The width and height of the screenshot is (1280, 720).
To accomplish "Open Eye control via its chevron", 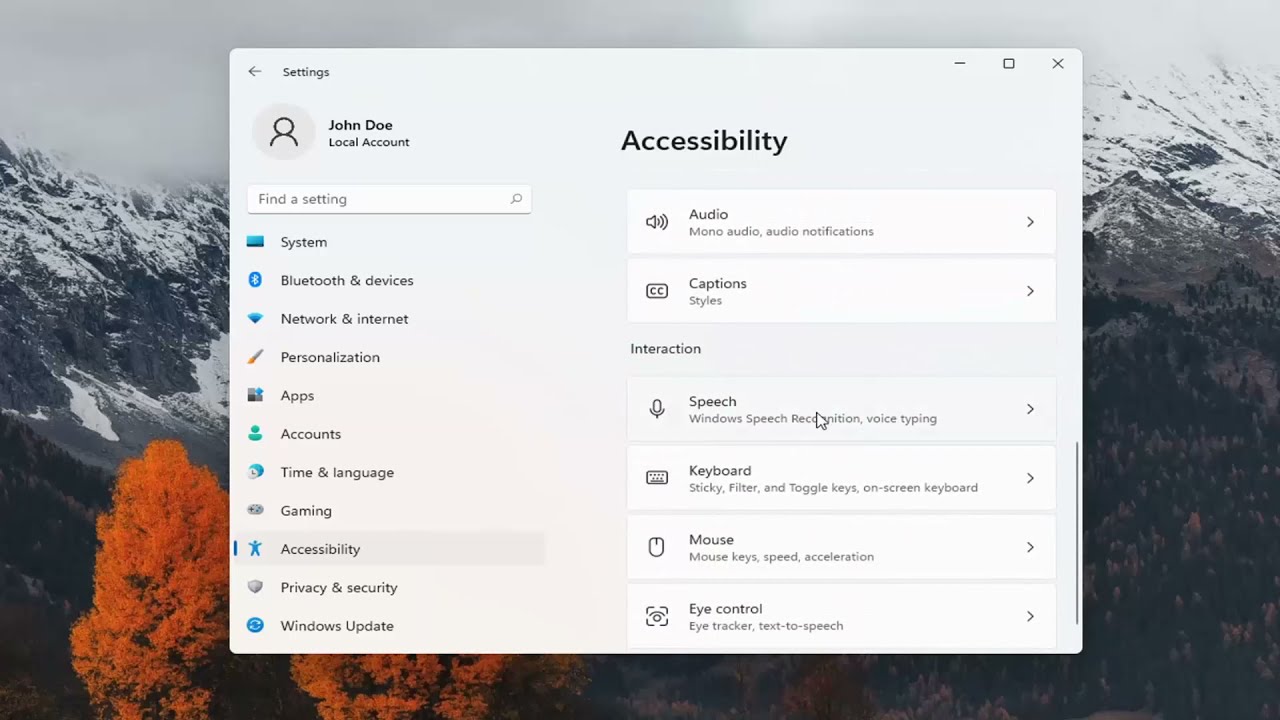I will pos(1030,616).
